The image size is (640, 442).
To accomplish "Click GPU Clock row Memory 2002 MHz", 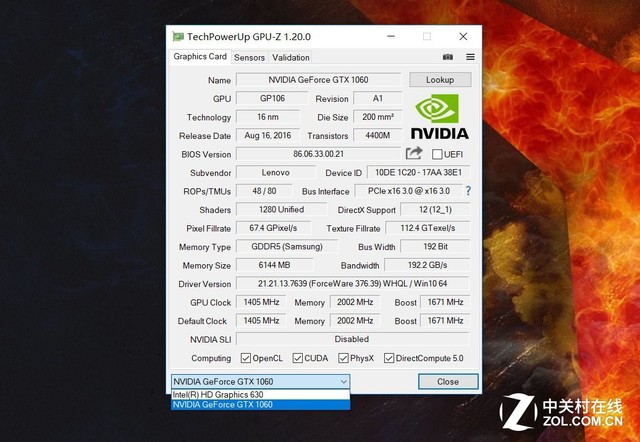I will coord(355,302).
